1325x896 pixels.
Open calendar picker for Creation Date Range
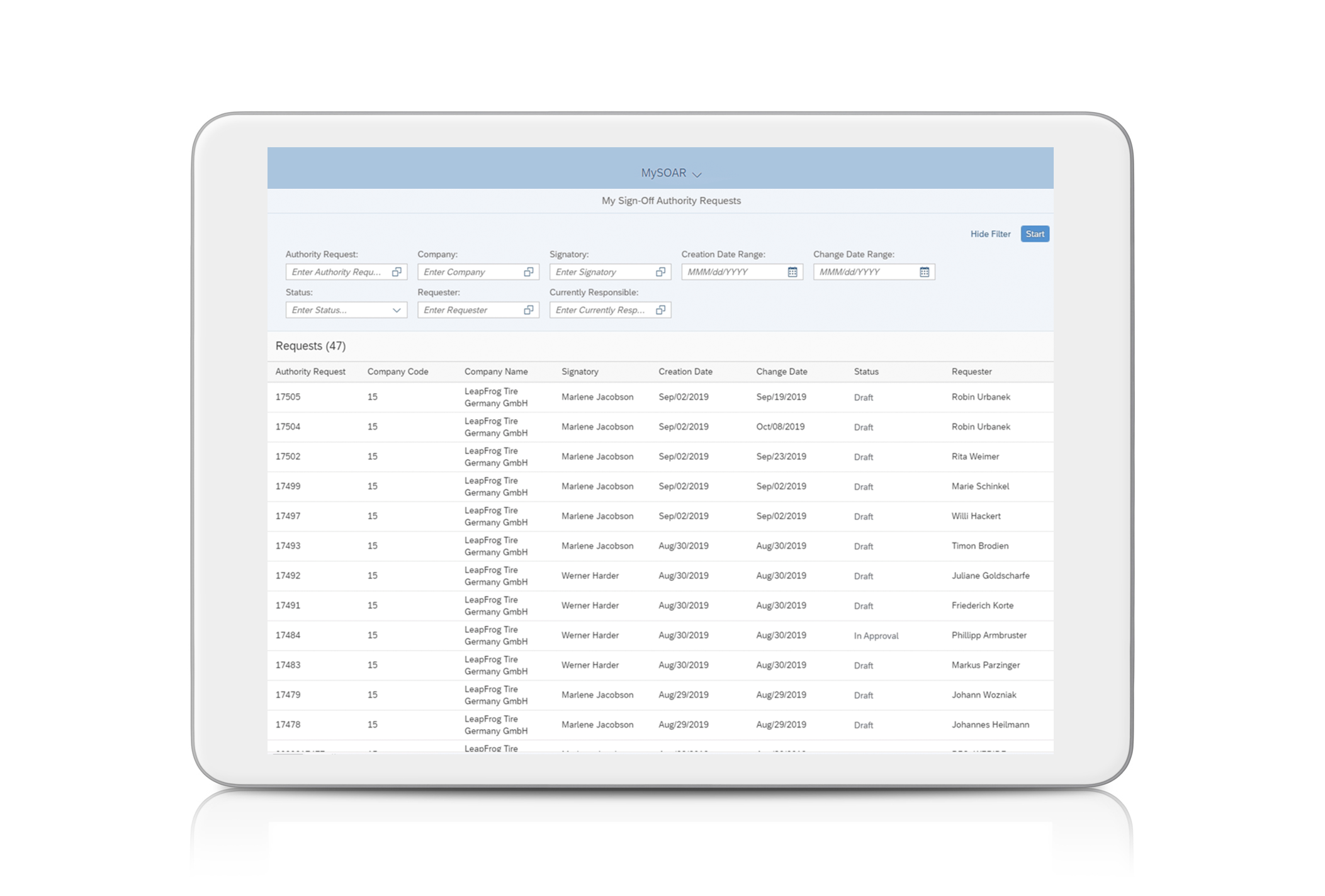[x=792, y=272]
